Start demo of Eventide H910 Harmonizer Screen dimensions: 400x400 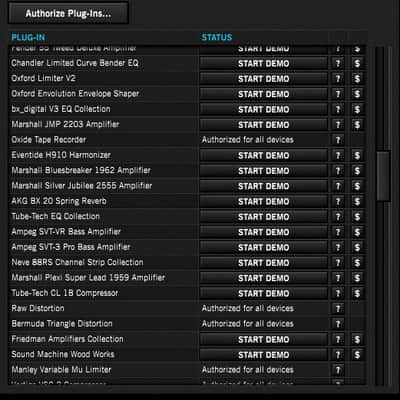pos(264,155)
